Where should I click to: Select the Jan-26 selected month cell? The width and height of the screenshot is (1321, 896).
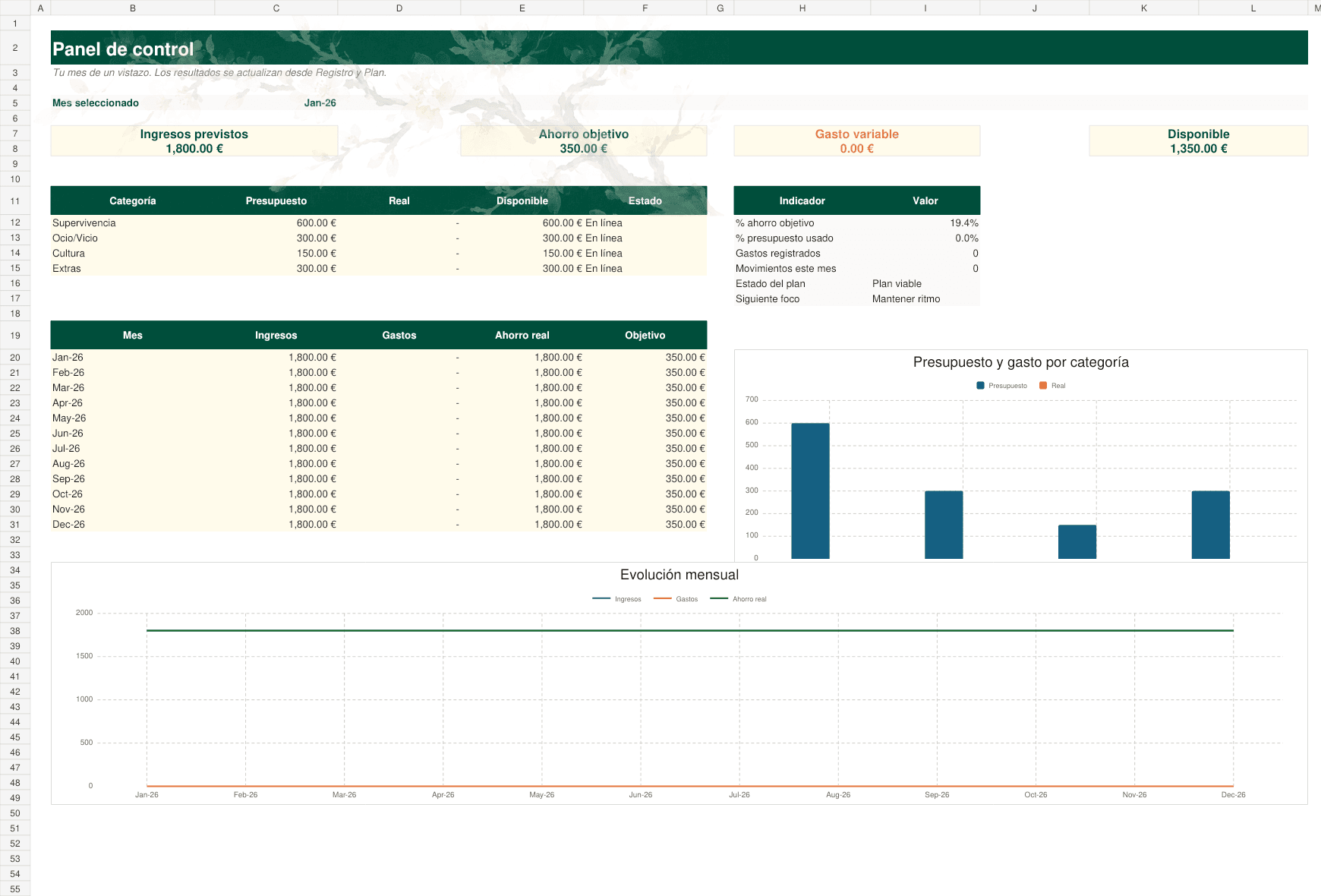276,103
